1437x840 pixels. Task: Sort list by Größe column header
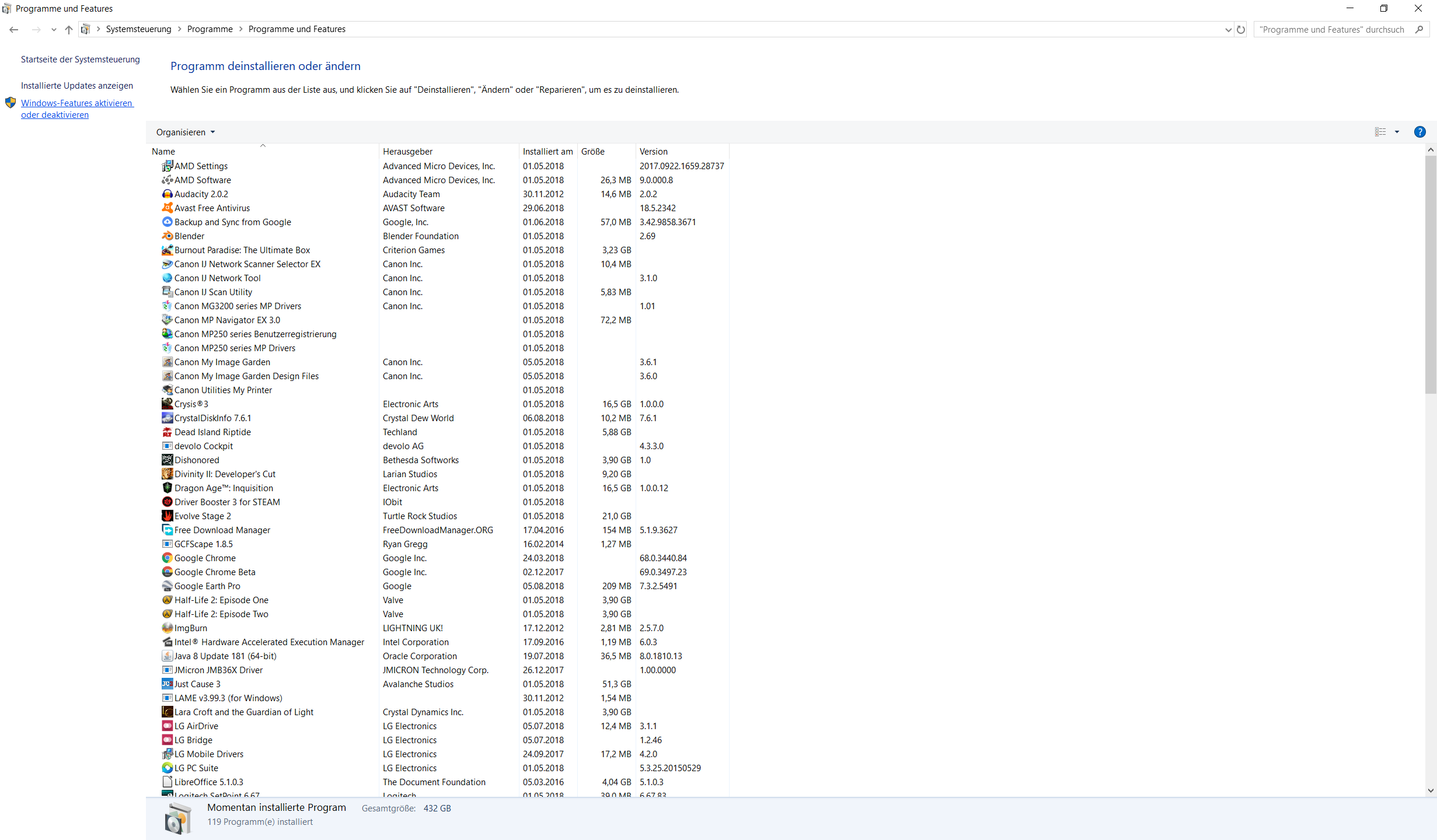pyautogui.click(x=606, y=151)
